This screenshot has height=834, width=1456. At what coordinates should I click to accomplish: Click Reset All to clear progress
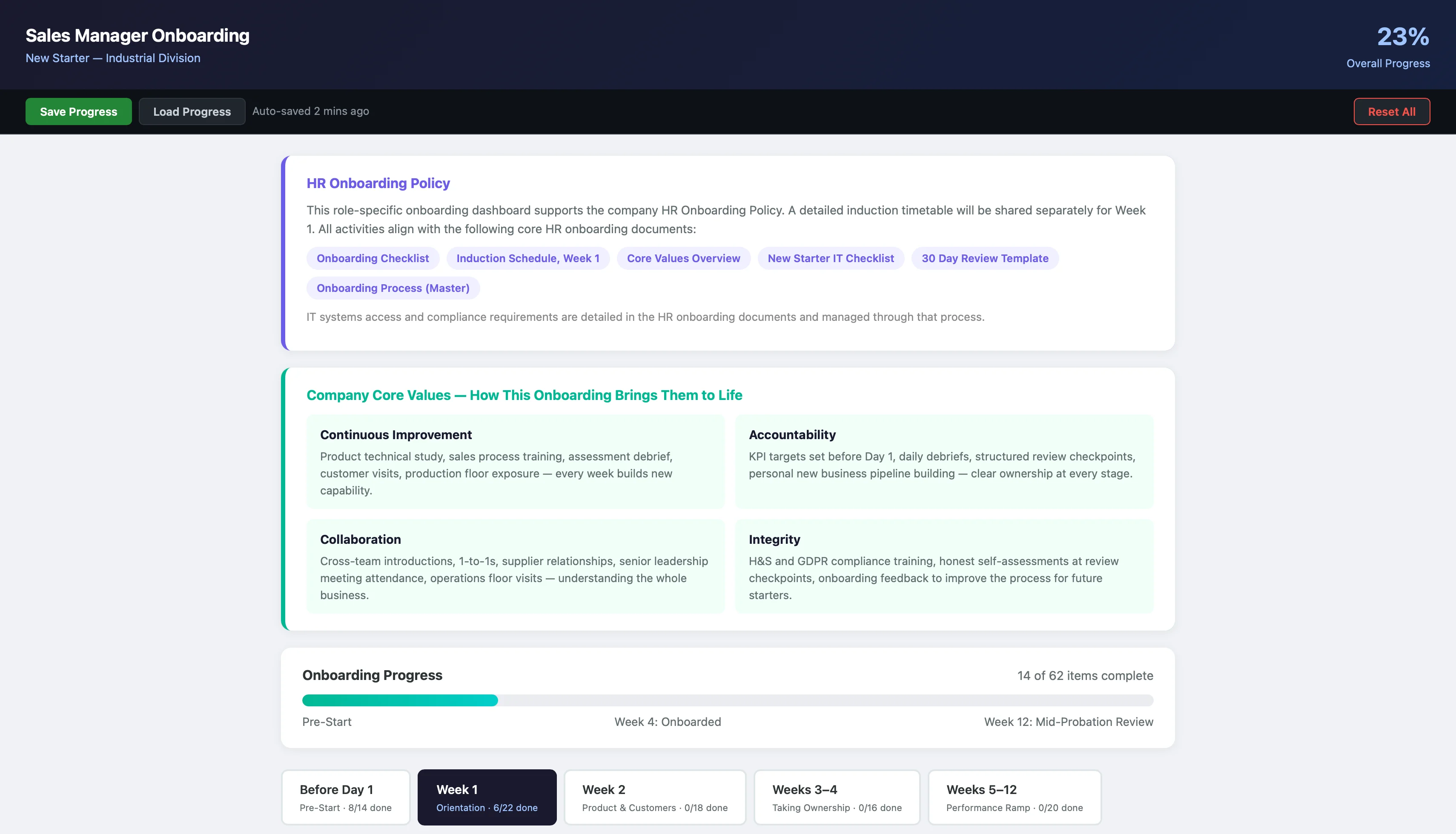[1391, 111]
